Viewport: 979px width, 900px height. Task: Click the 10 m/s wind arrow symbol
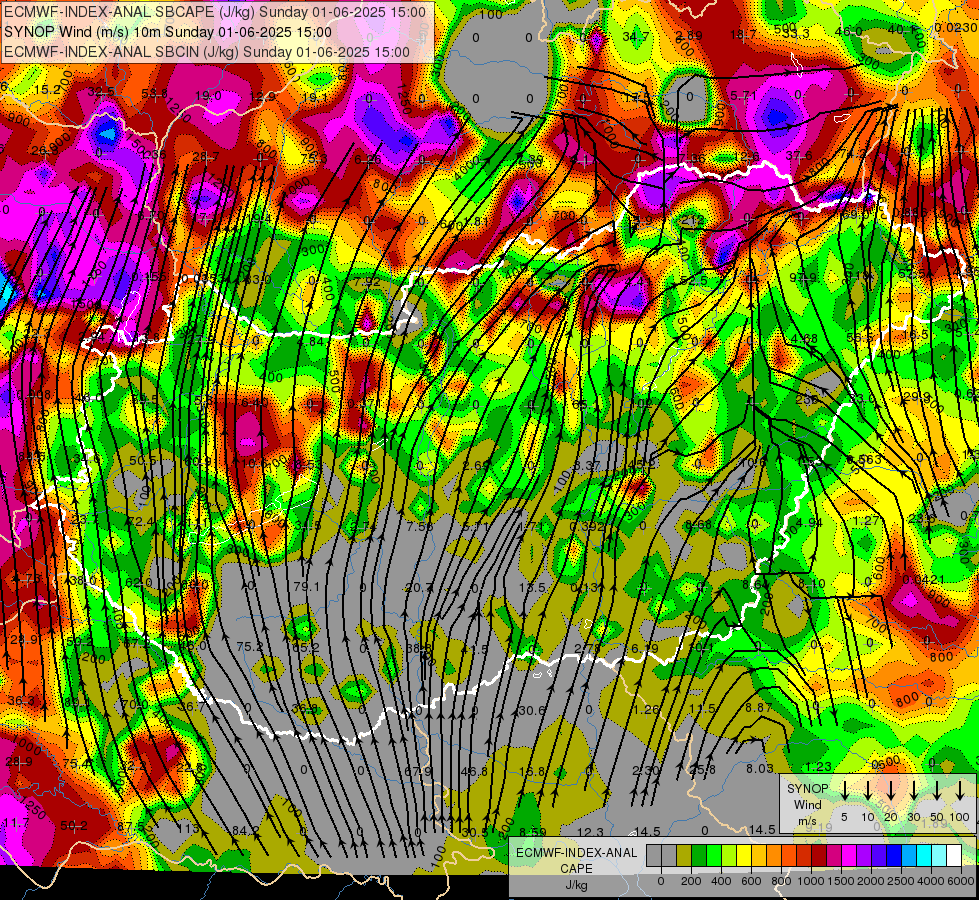[868, 791]
